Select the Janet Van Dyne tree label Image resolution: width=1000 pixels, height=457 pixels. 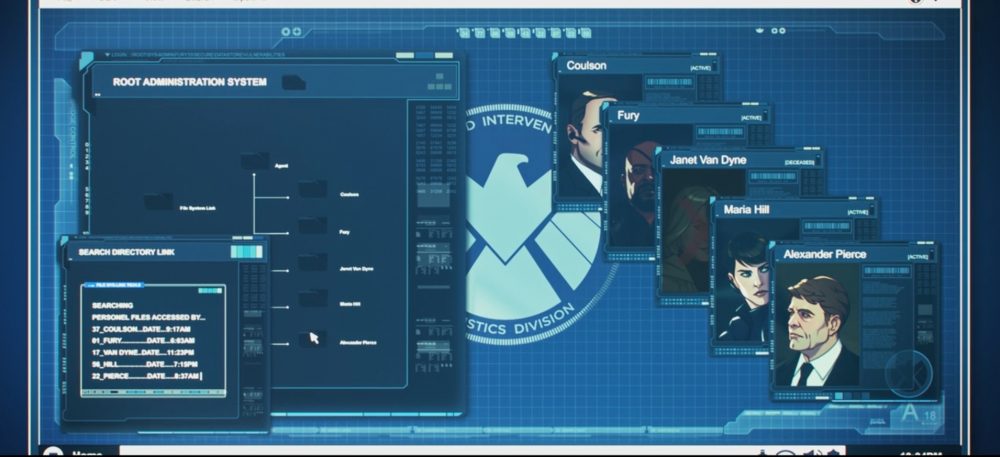click(x=357, y=269)
